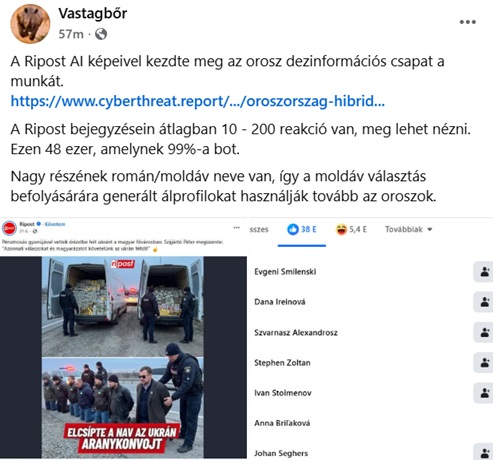Open the Vastagbőr page name
This screenshot has height=460, width=493.
pos(93,14)
